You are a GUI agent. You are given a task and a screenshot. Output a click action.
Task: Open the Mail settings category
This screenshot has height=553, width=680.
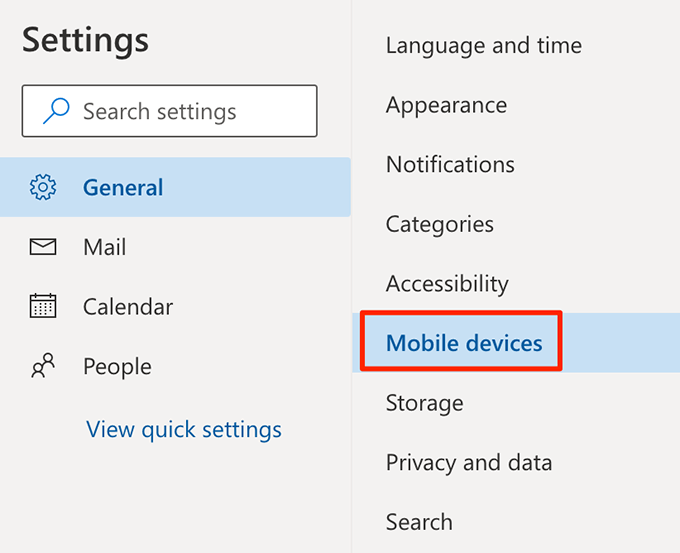point(104,247)
